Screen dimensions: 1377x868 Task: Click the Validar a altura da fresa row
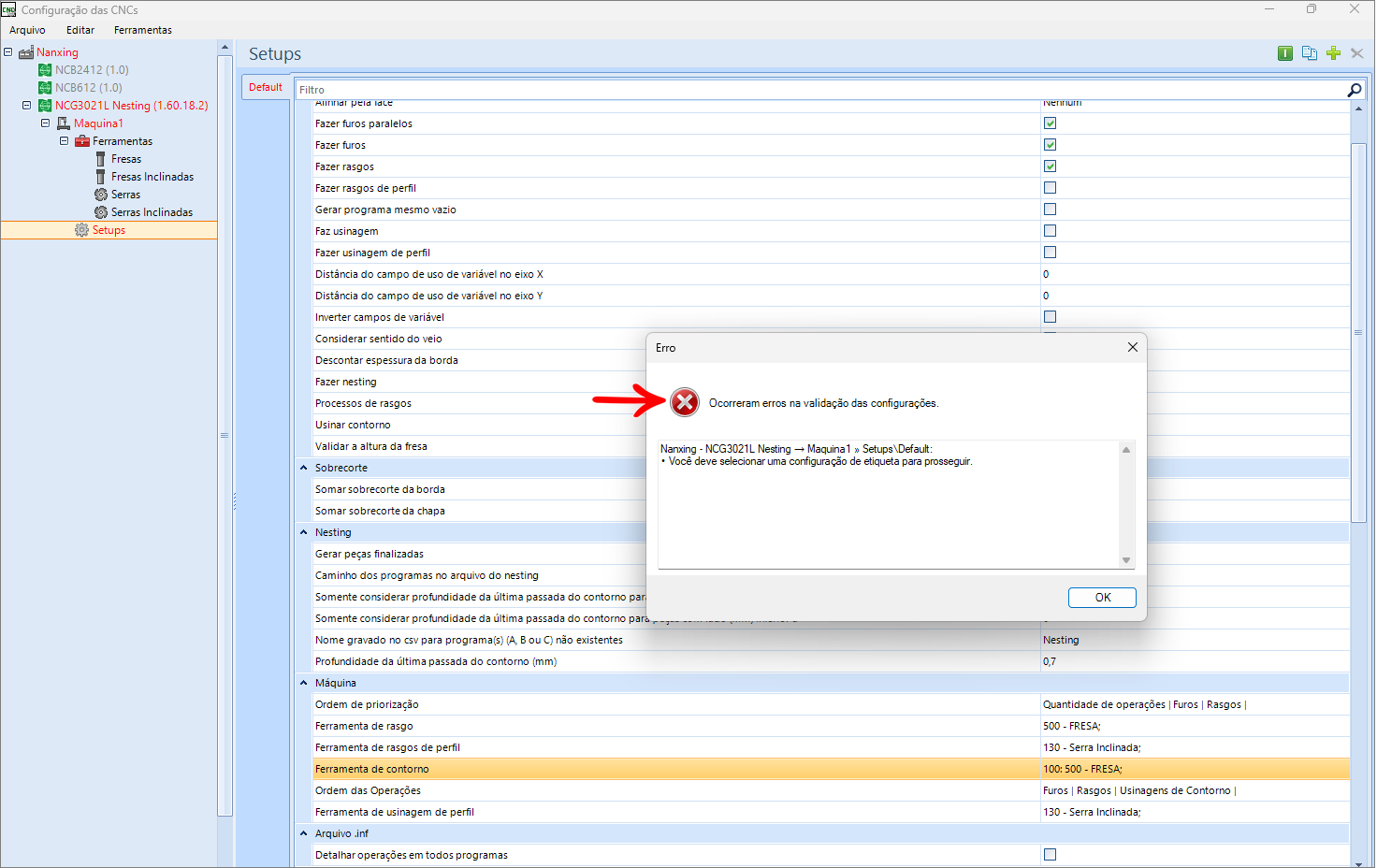coord(479,446)
